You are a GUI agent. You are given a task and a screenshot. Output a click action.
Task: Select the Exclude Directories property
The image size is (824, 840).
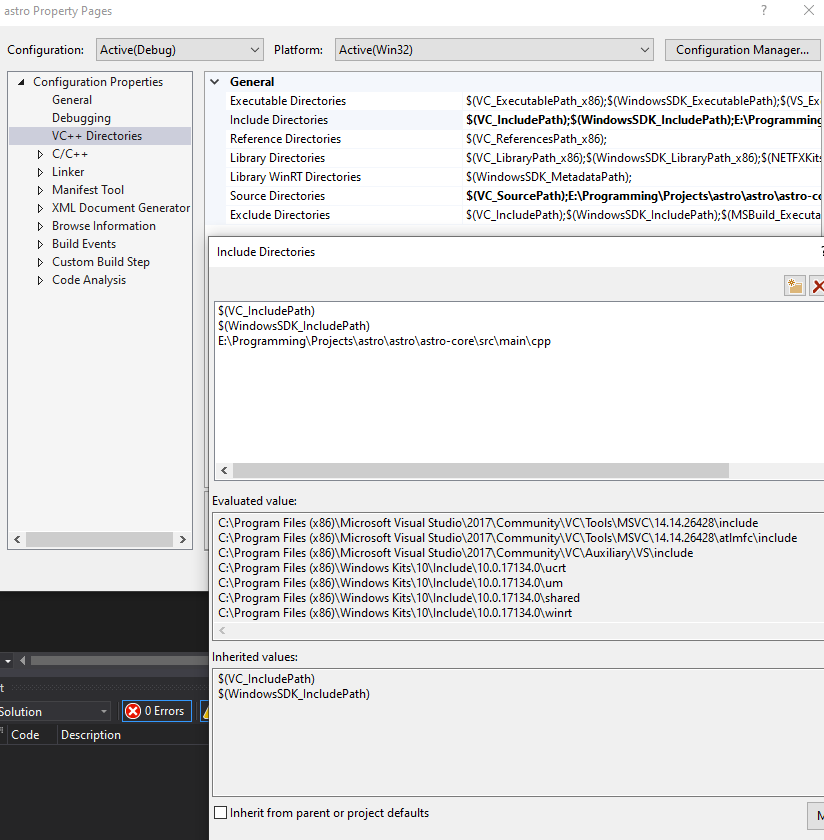coord(280,215)
